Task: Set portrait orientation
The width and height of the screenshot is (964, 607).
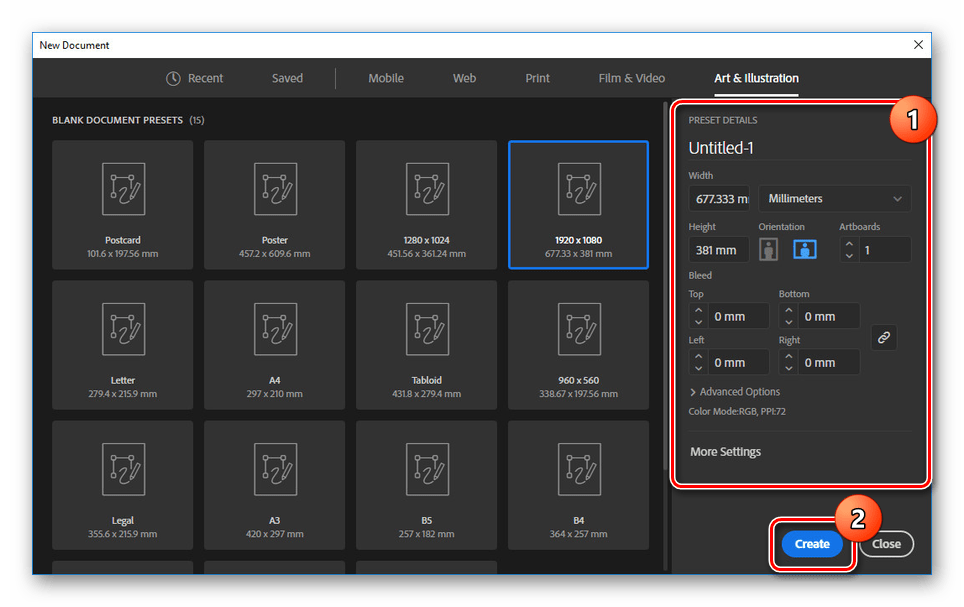Action: click(768, 250)
